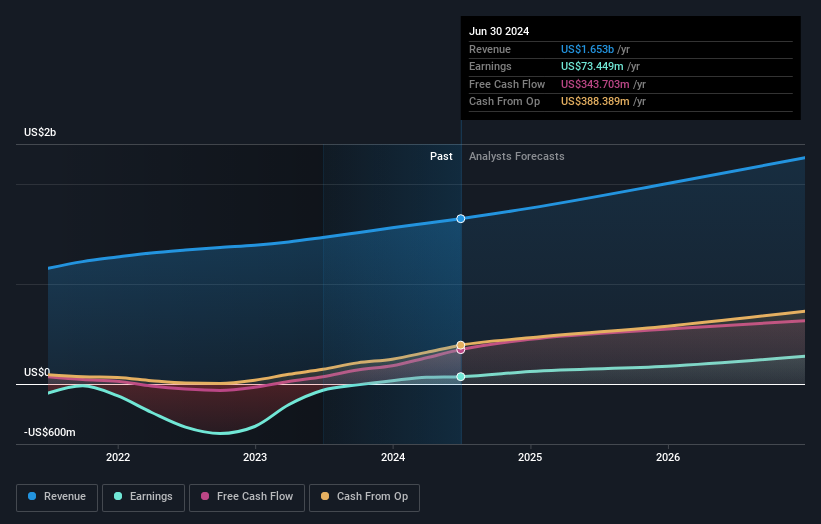This screenshot has height=524, width=821.
Task: Click the Past section label
Action: 441,157
